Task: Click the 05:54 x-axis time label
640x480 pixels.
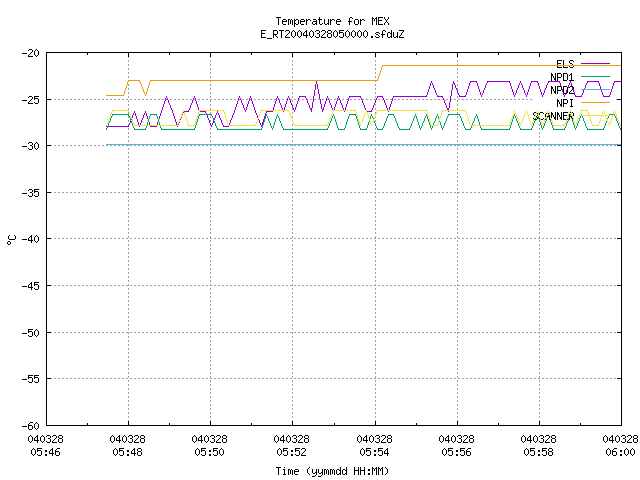Action: pos(374,452)
